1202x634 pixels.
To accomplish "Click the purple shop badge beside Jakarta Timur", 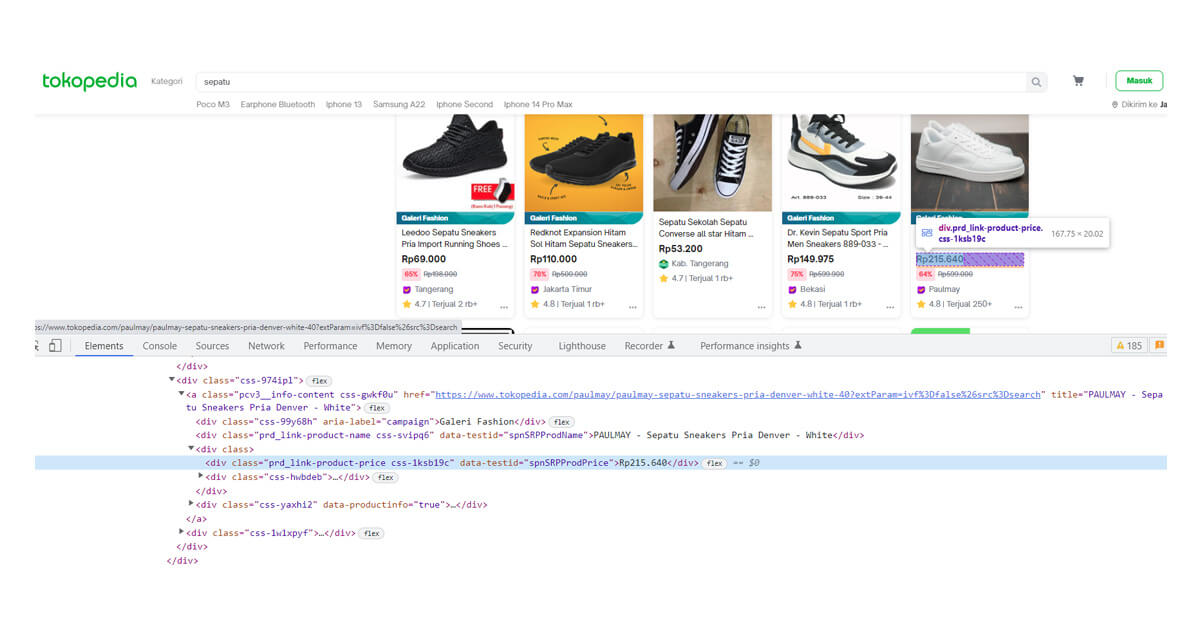I will [x=535, y=290].
